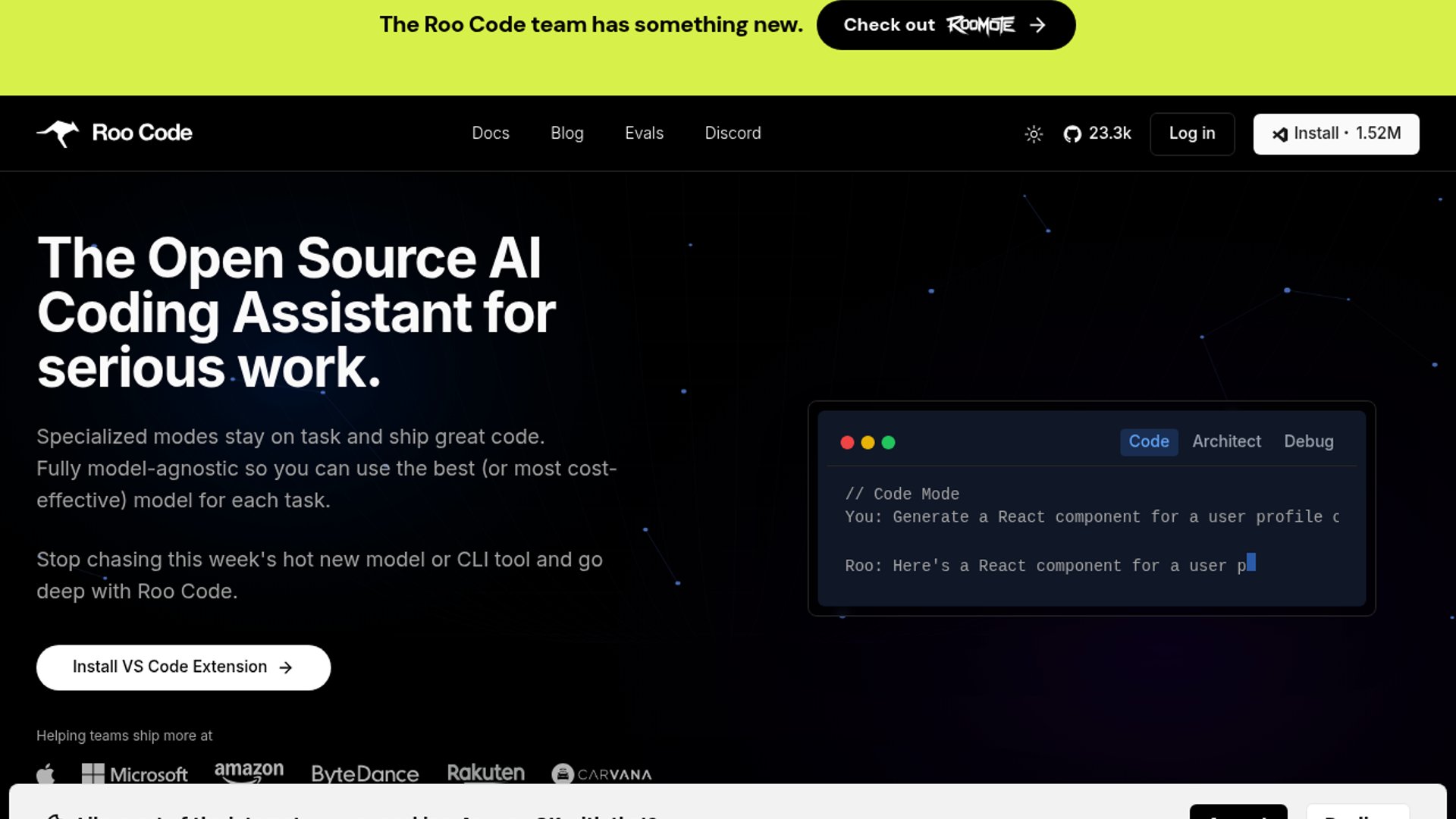Screen dimensions: 1456x819
Task: Open the Evals navigation link
Action: pyautogui.click(x=644, y=133)
